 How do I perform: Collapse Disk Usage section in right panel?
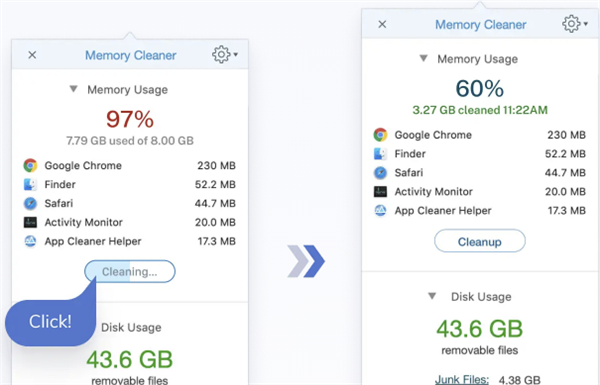click(x=432, y=296)
